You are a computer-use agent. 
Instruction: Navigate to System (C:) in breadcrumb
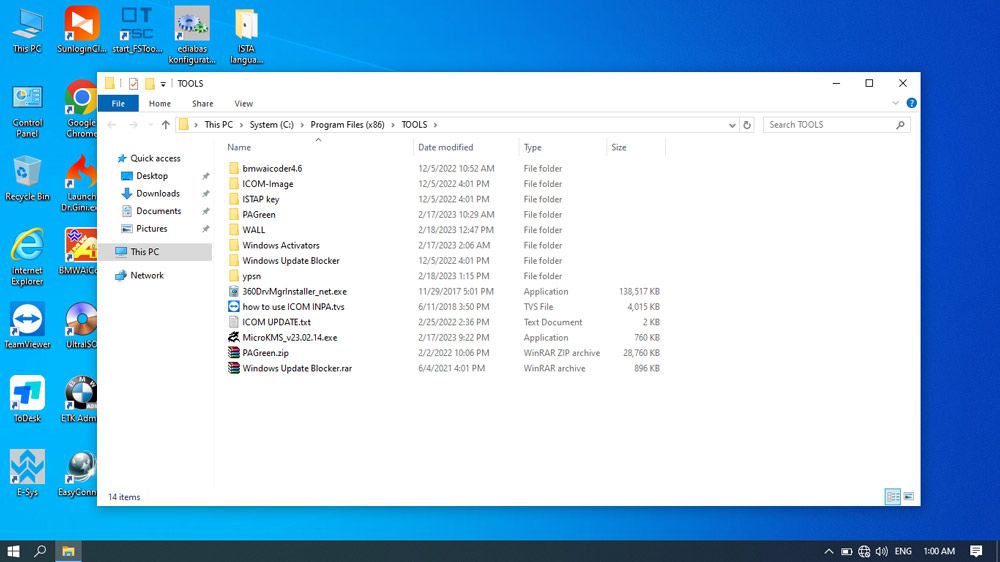272,125
